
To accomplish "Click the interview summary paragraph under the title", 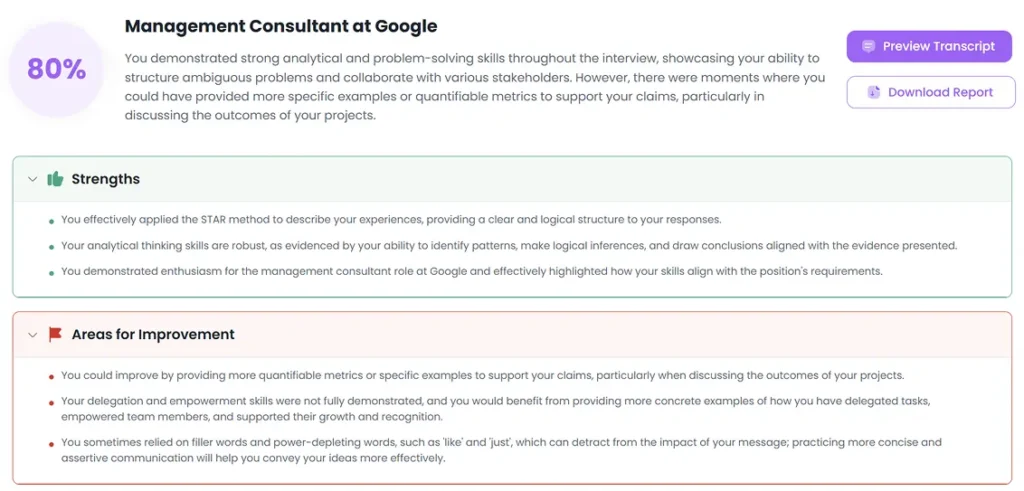I will (475, 86).
